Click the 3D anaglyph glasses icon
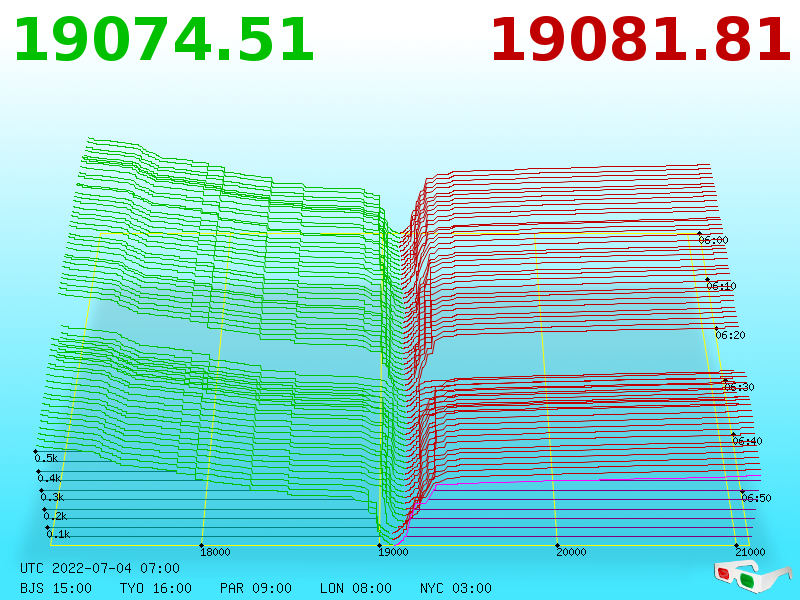This screenshot has height=600, width=800. pos(752,576)
